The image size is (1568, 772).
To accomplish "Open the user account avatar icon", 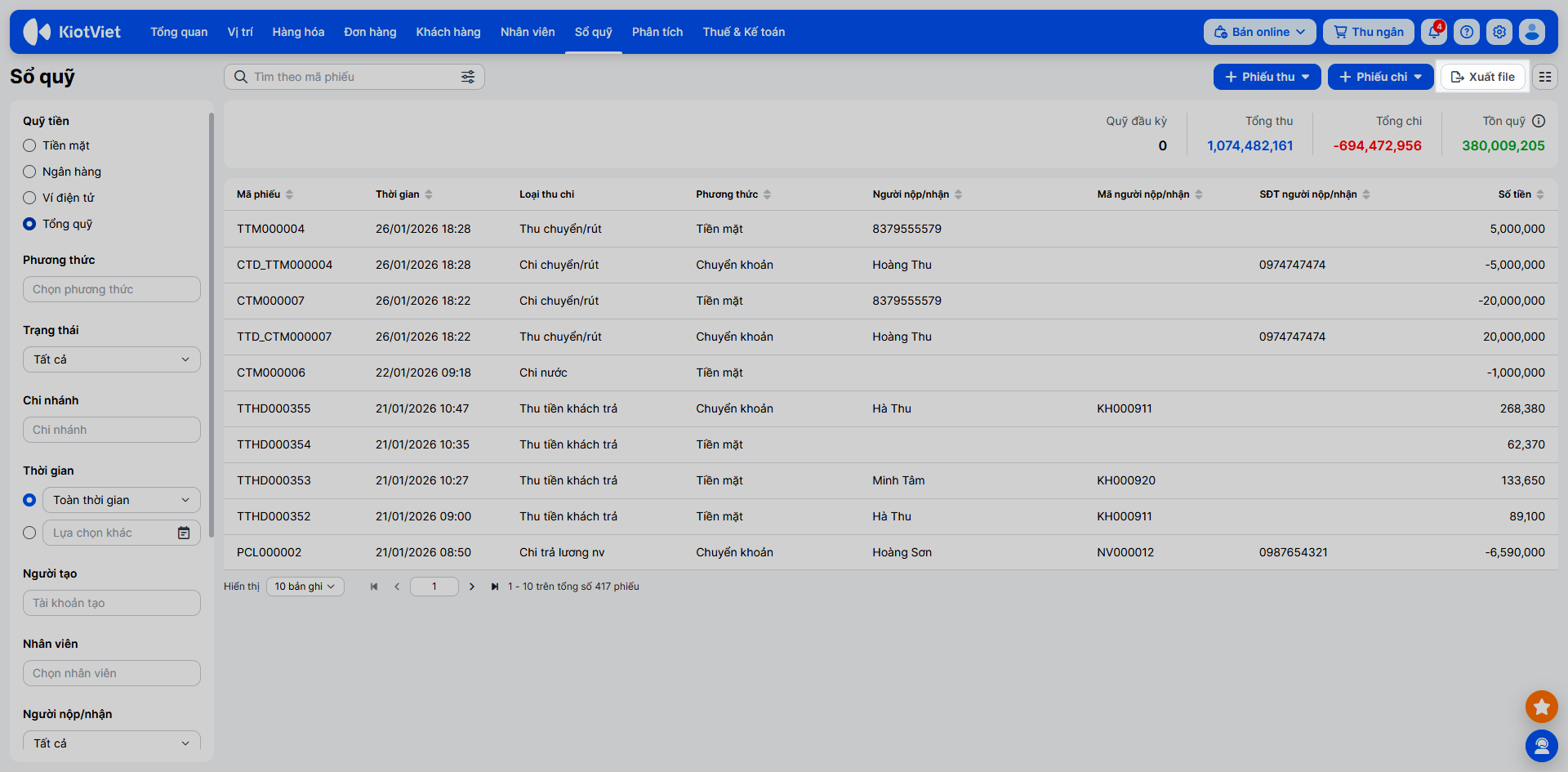I will tap(1532, 32).
